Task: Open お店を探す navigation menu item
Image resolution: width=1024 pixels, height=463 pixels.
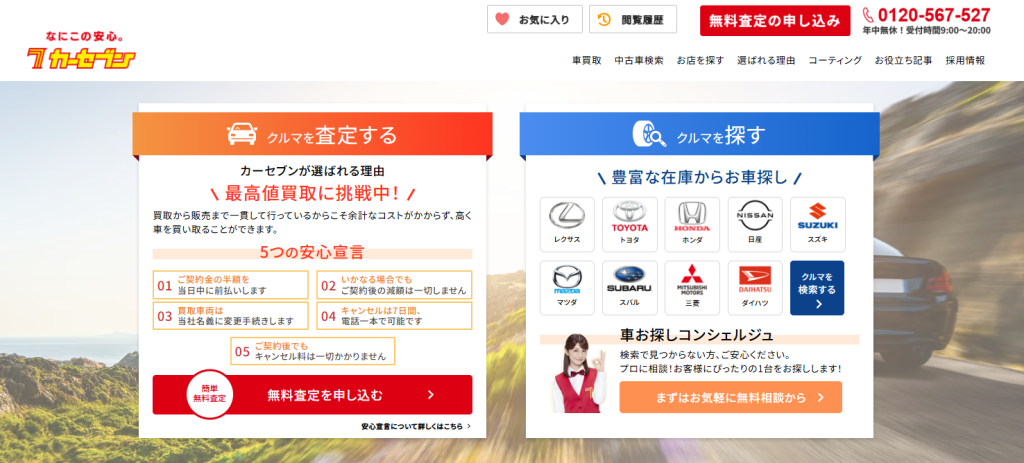Action: click(700, 61)
